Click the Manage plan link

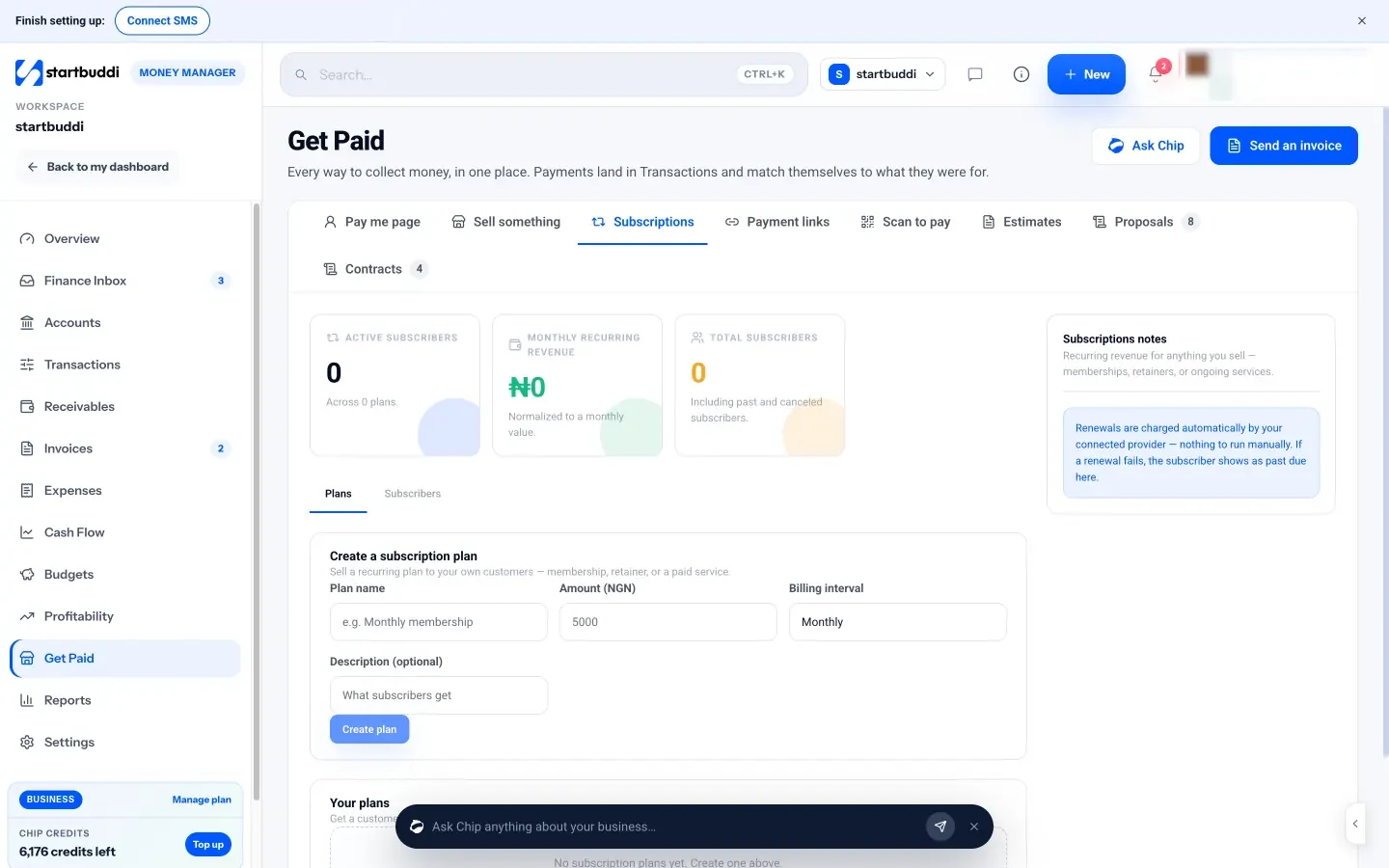[202, 800]
